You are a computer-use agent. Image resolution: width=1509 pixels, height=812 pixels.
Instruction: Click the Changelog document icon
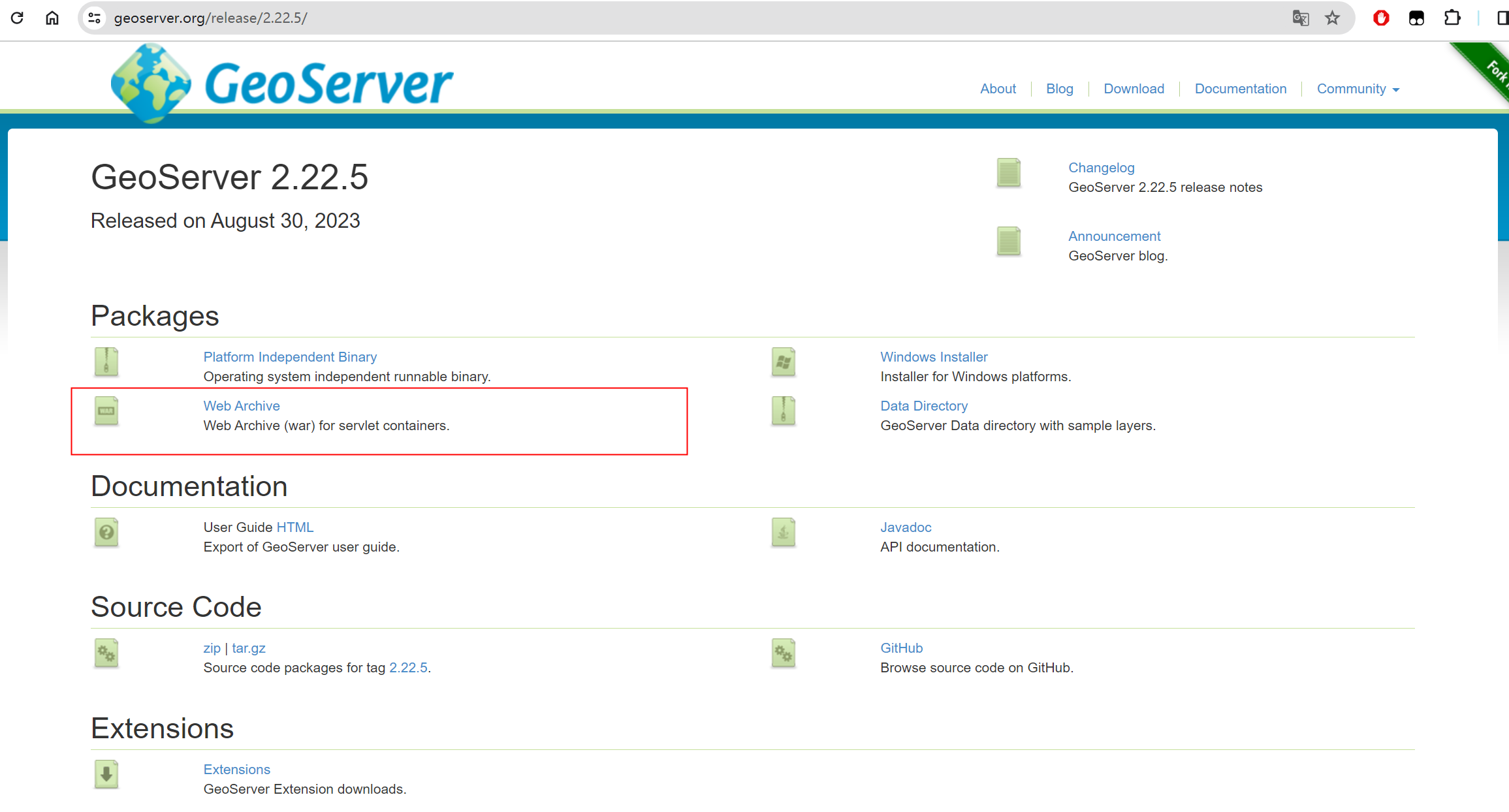click(1009, 173)
